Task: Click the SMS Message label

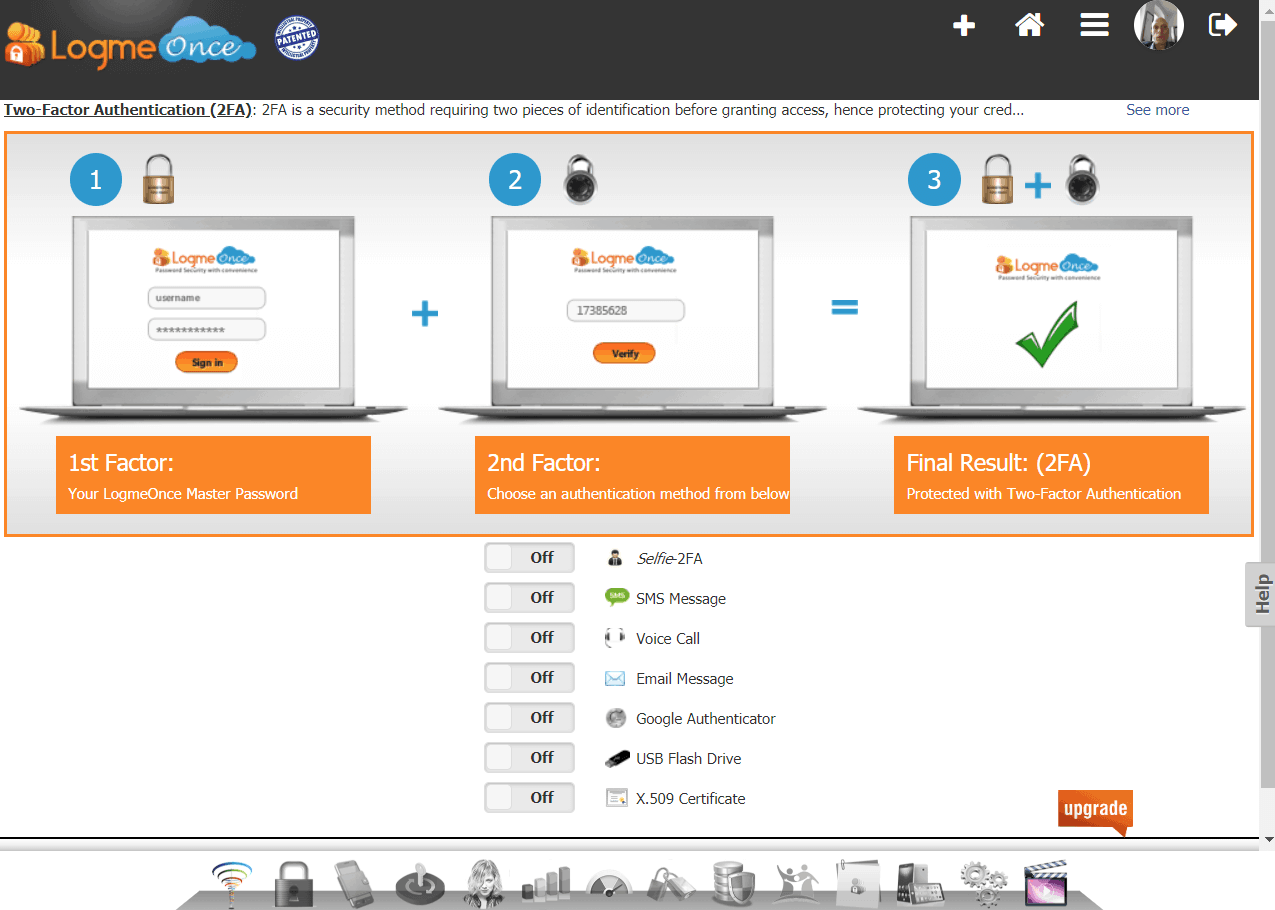Action: [x=681, y=599]
